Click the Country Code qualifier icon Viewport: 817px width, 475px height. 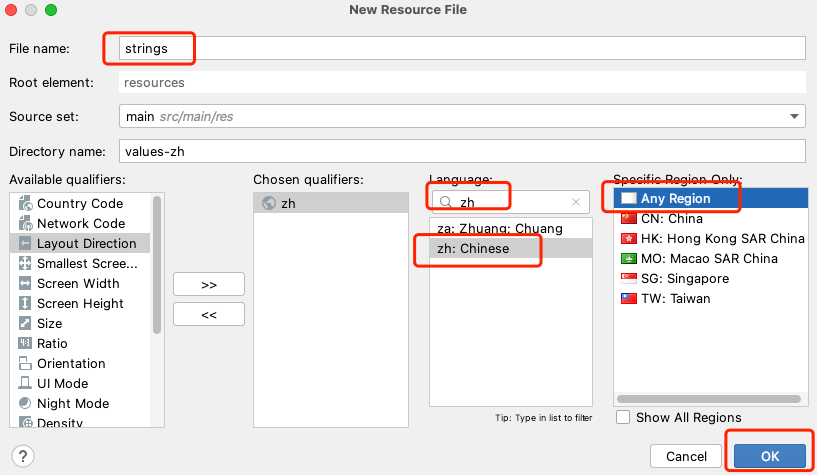pyautogui.click(x=25, y=204)
